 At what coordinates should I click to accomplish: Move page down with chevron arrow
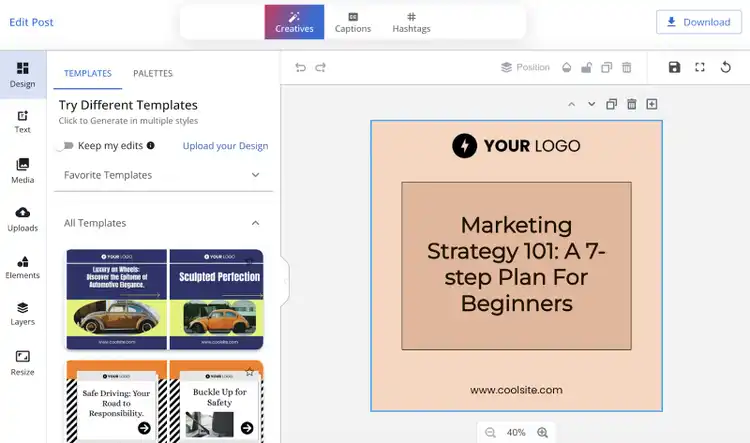[592, 104]
